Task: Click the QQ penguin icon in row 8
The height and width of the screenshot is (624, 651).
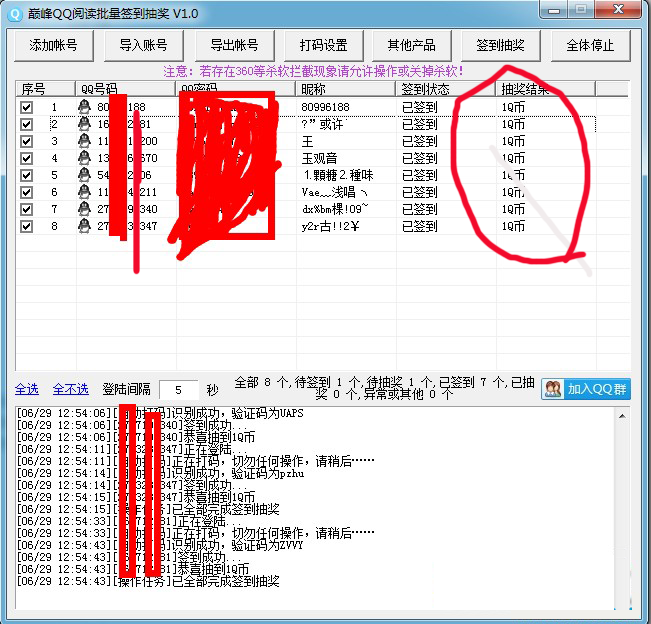Action: pyautogui.click(x=84, y=226)
